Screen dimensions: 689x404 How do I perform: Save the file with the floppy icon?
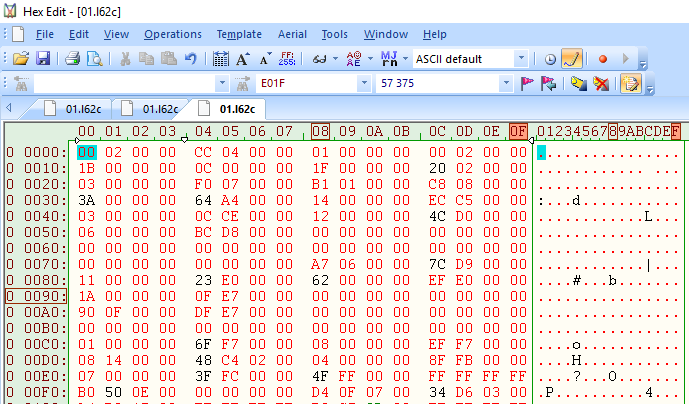[43, 58]
